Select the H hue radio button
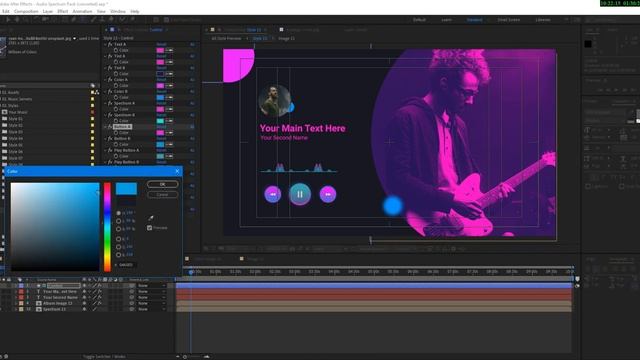The height and width of the screenshot is (360, 640). [118, 213]
